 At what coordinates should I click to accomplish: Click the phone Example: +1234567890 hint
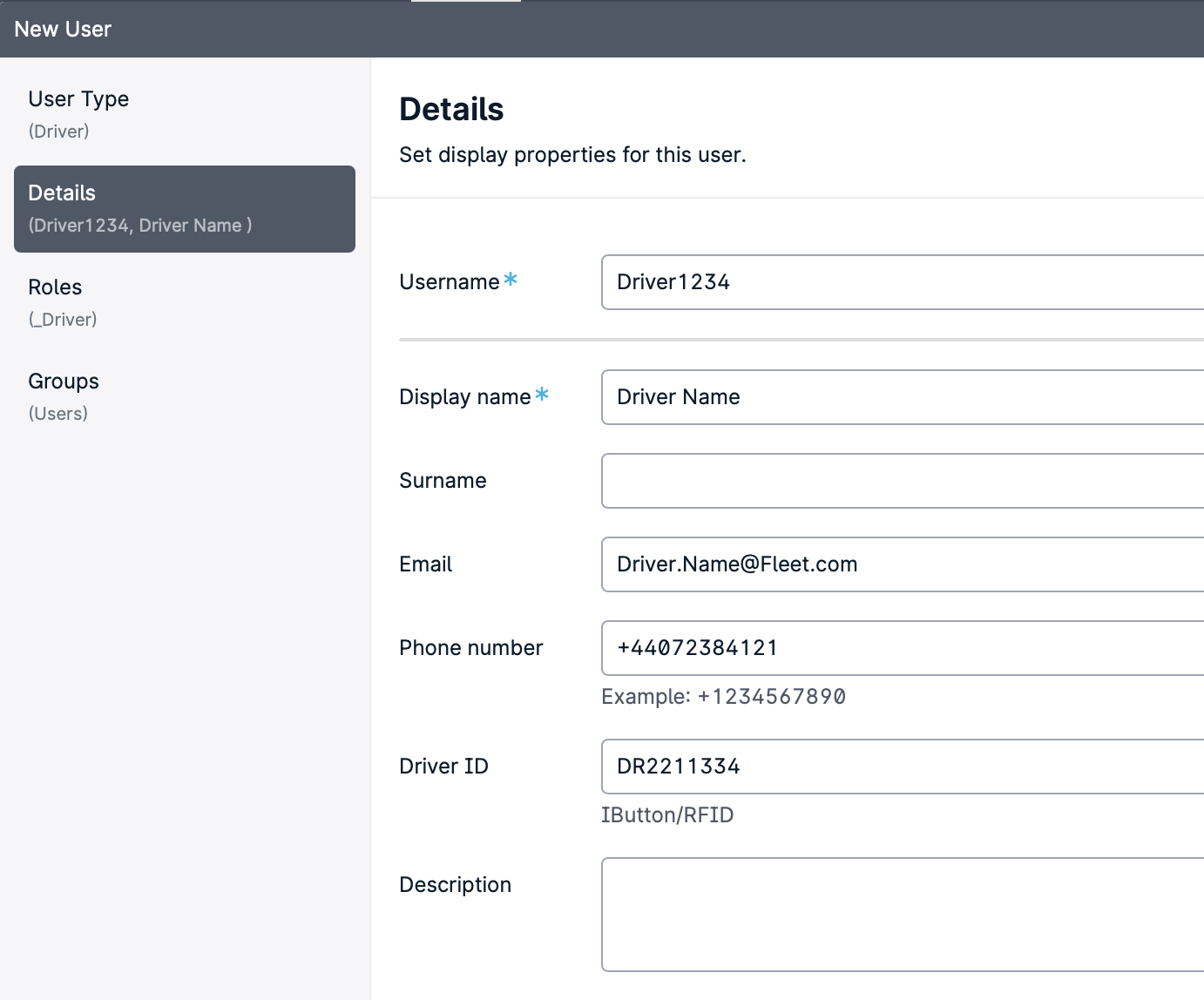[x=723, y=697]
